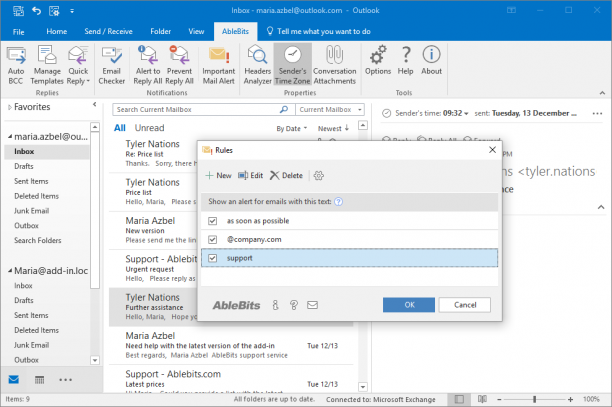Switch to Mail view envelope icon
612x407 pixels.
tap(14, 380)
